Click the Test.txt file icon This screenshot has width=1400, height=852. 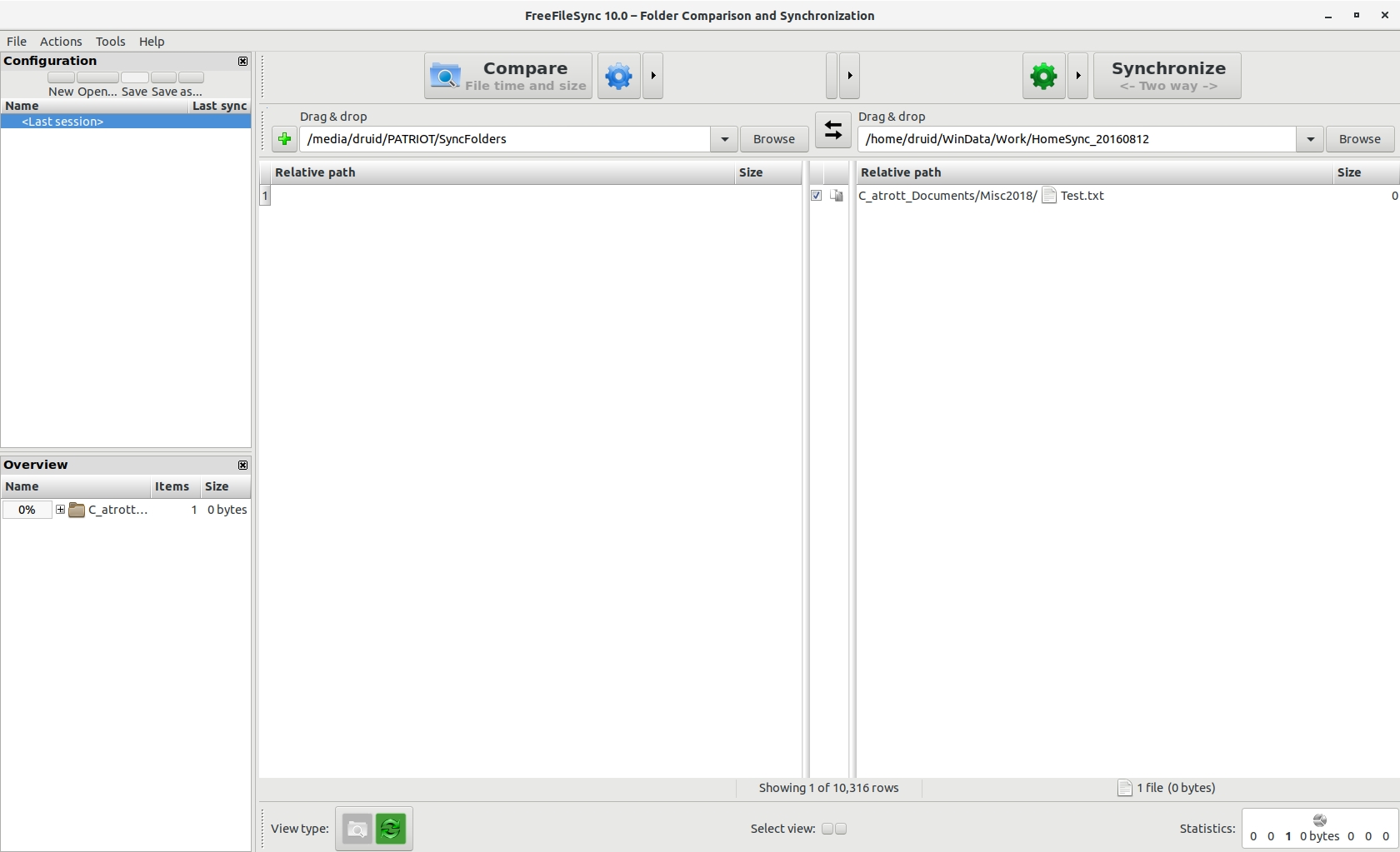tap(1049, 196)
